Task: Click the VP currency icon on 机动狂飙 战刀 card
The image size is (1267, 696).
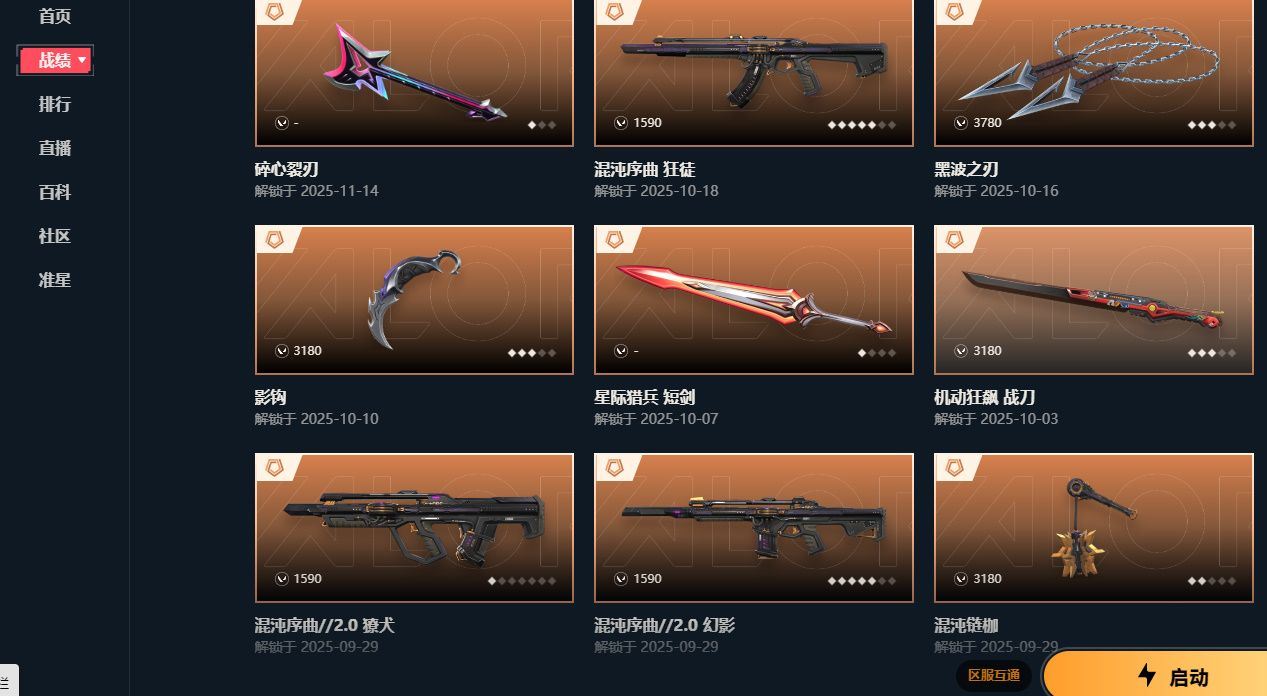Action: click(x=961, y=351)
